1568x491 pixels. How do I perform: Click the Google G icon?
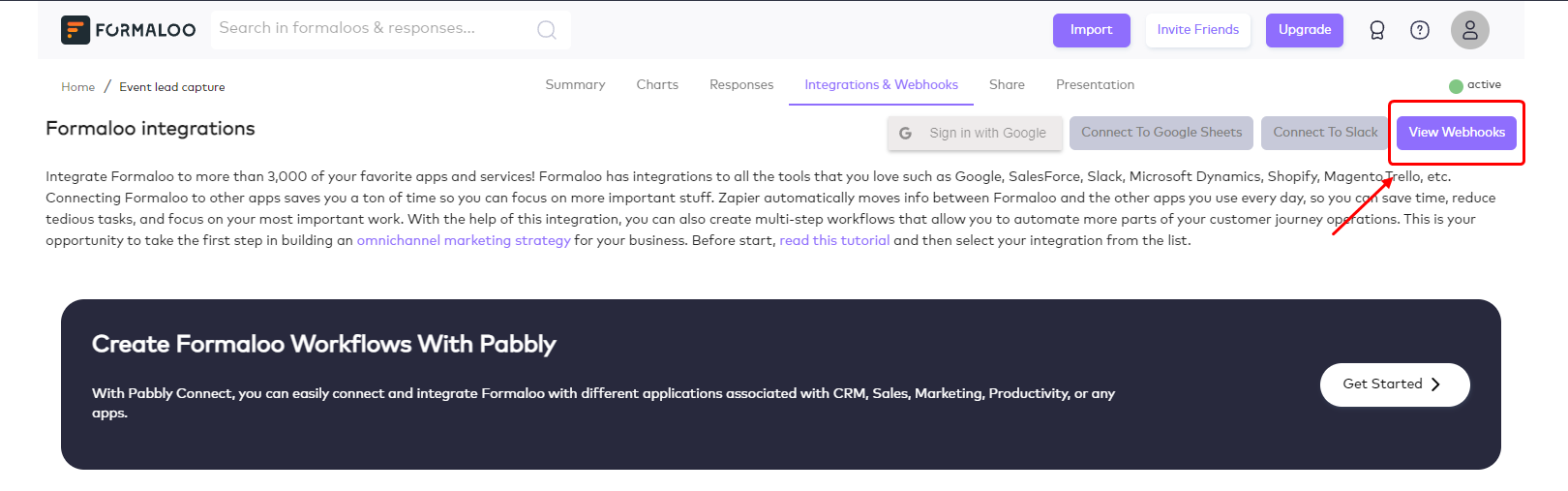(905, 133)
